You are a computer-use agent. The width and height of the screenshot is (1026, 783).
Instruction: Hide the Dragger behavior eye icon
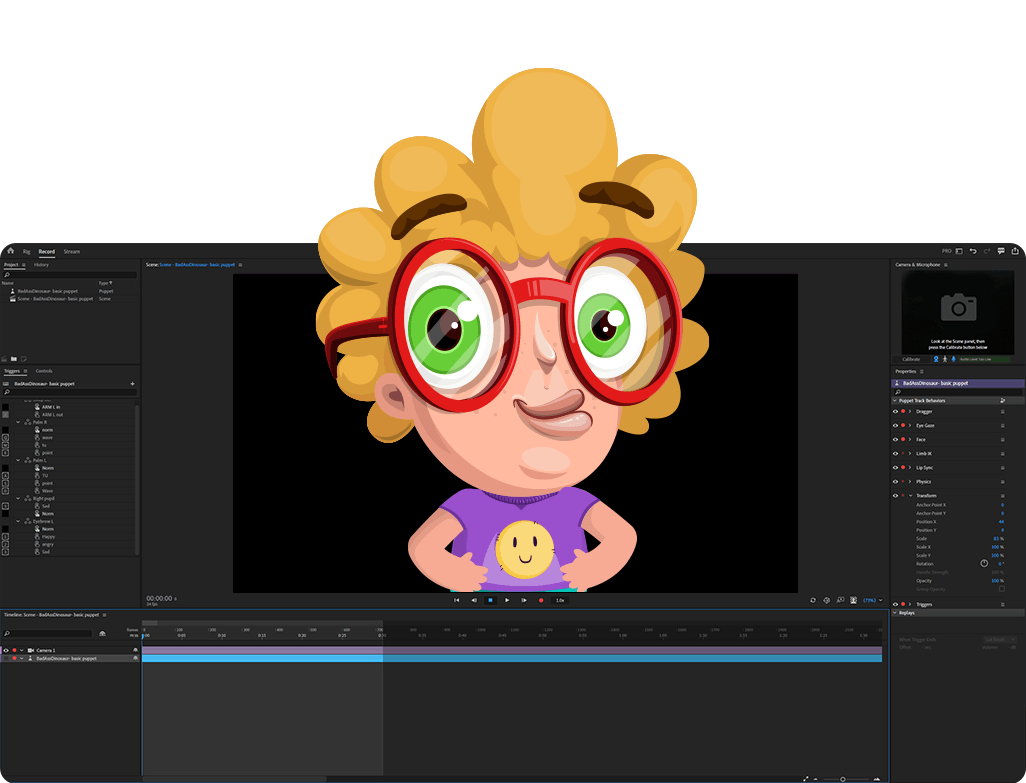click(x=895, y=411)
